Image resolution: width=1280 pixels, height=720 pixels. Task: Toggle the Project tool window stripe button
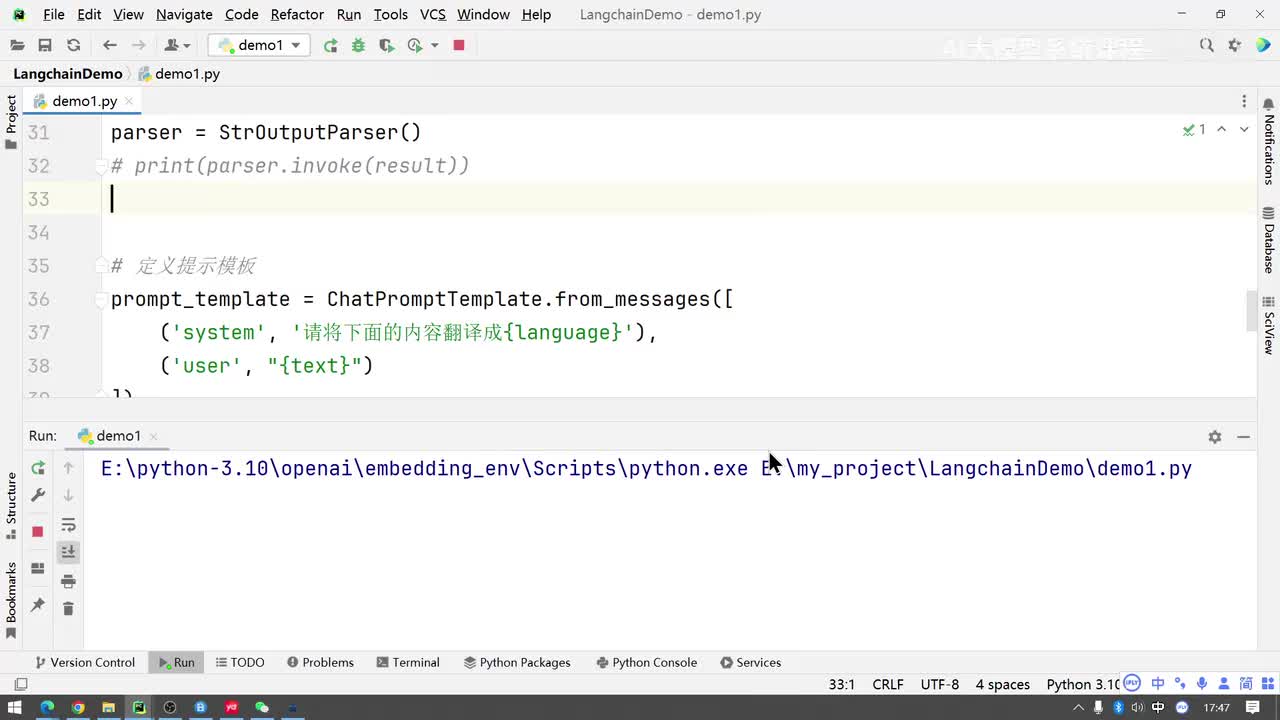coord(11,121)
